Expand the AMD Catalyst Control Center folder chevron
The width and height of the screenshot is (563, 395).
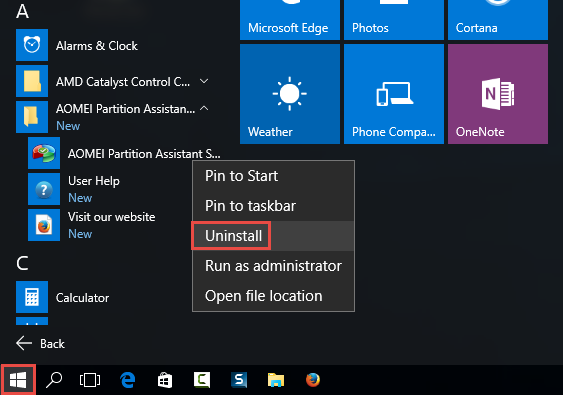204,81
